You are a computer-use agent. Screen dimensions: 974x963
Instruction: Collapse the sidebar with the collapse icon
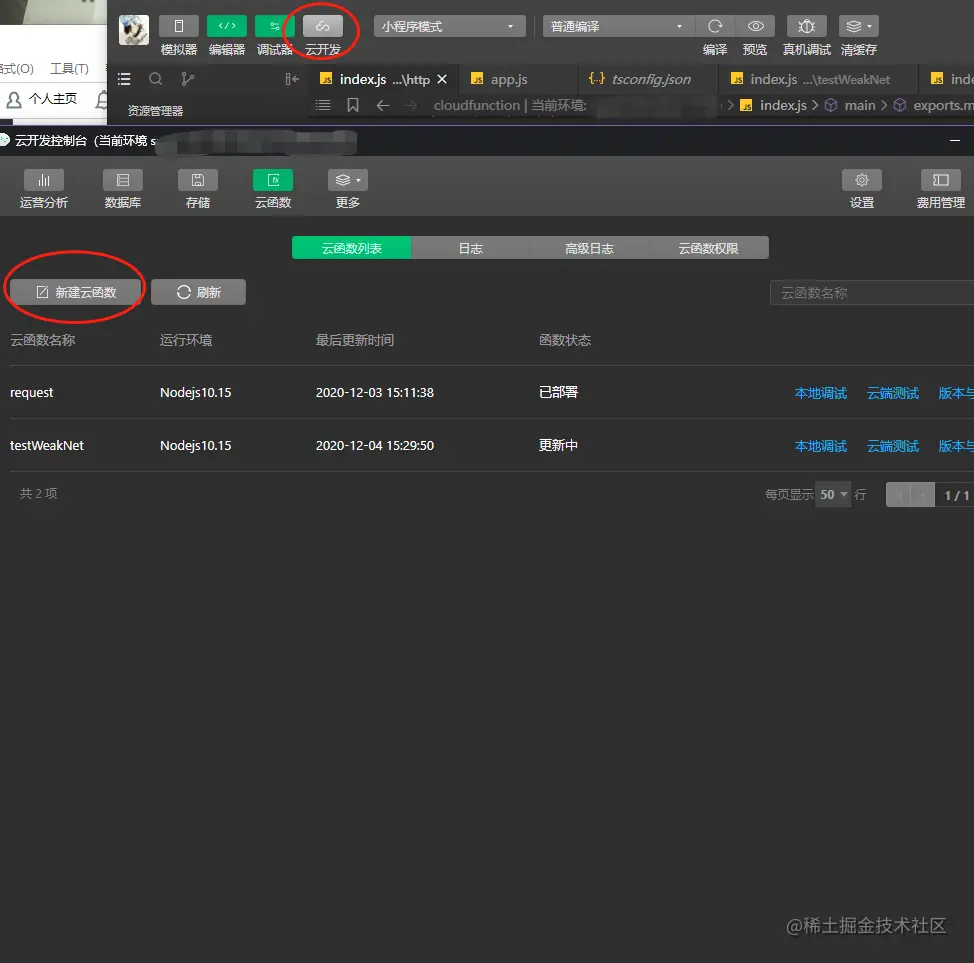coord(292,79)
